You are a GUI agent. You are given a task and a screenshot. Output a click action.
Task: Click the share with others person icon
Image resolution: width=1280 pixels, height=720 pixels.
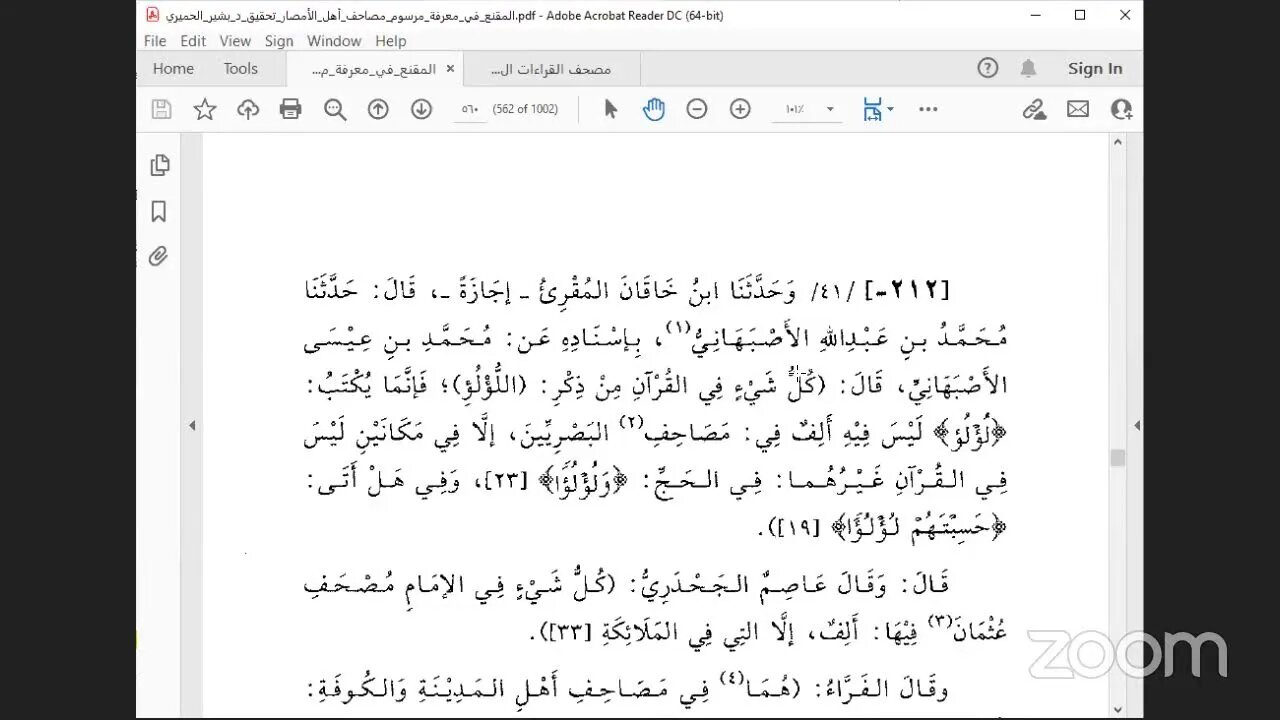pyautogui.click(x=1121, y=109)
